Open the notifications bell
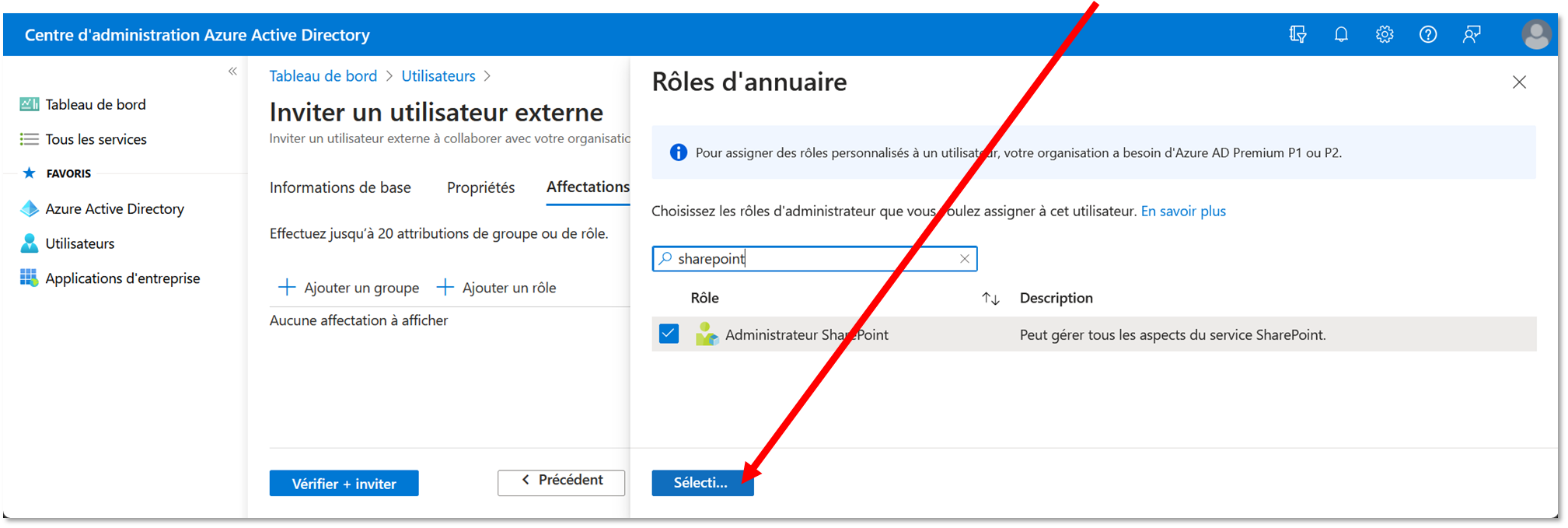The image size is (1568, 528). (x=1341, y=34)
